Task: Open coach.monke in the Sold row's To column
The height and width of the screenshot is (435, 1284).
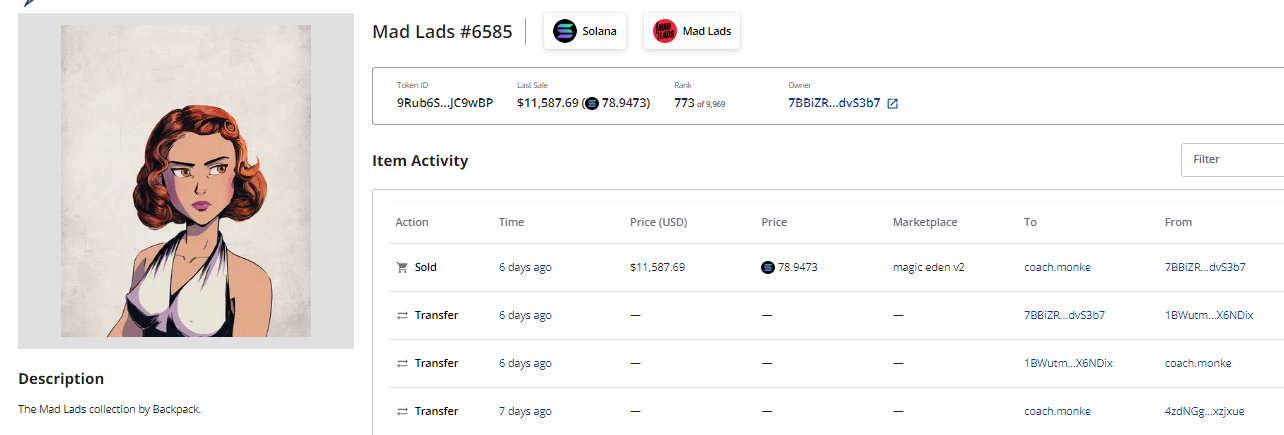Action: (x=1057, y=267)
